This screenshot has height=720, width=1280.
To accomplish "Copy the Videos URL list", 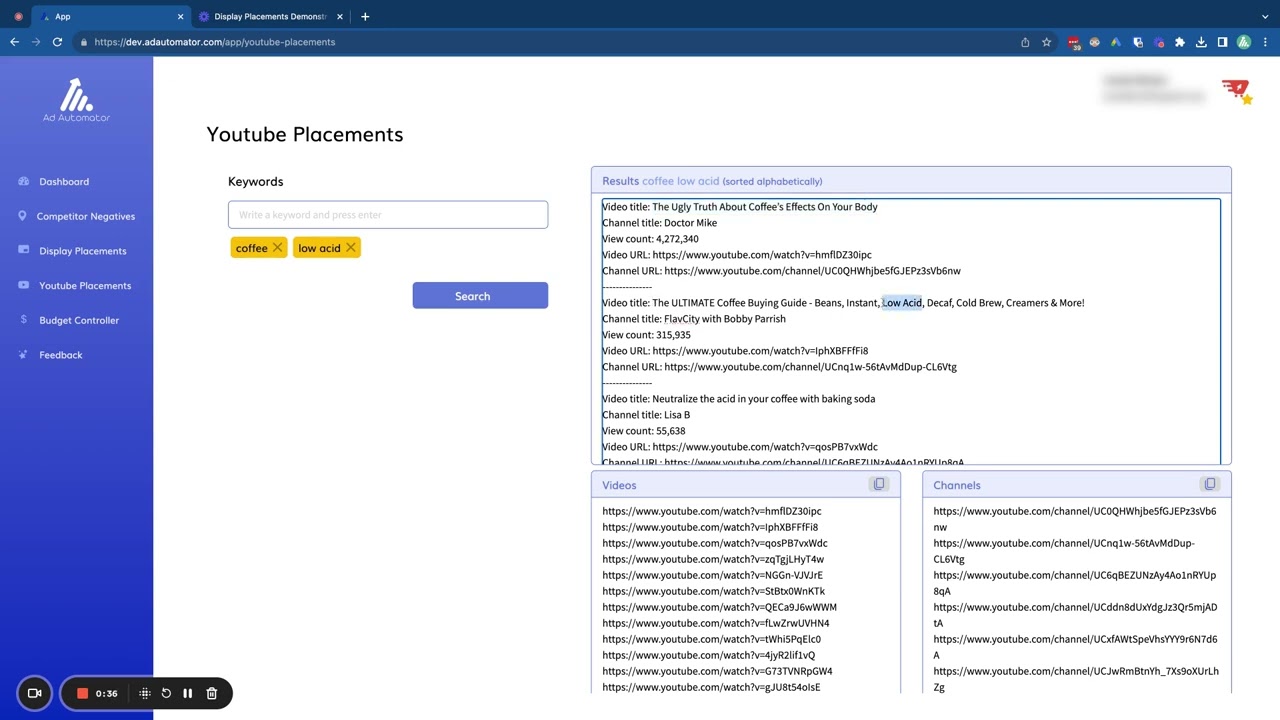I will [879, 485].
